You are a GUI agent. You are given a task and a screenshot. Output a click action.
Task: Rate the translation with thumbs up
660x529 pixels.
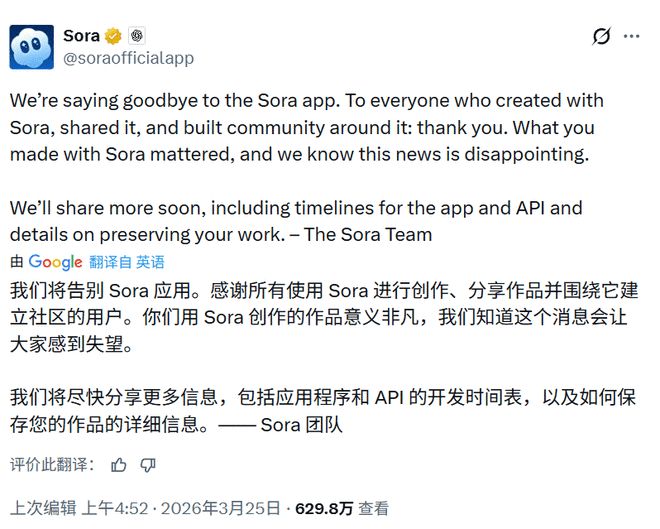click(119, 465)
